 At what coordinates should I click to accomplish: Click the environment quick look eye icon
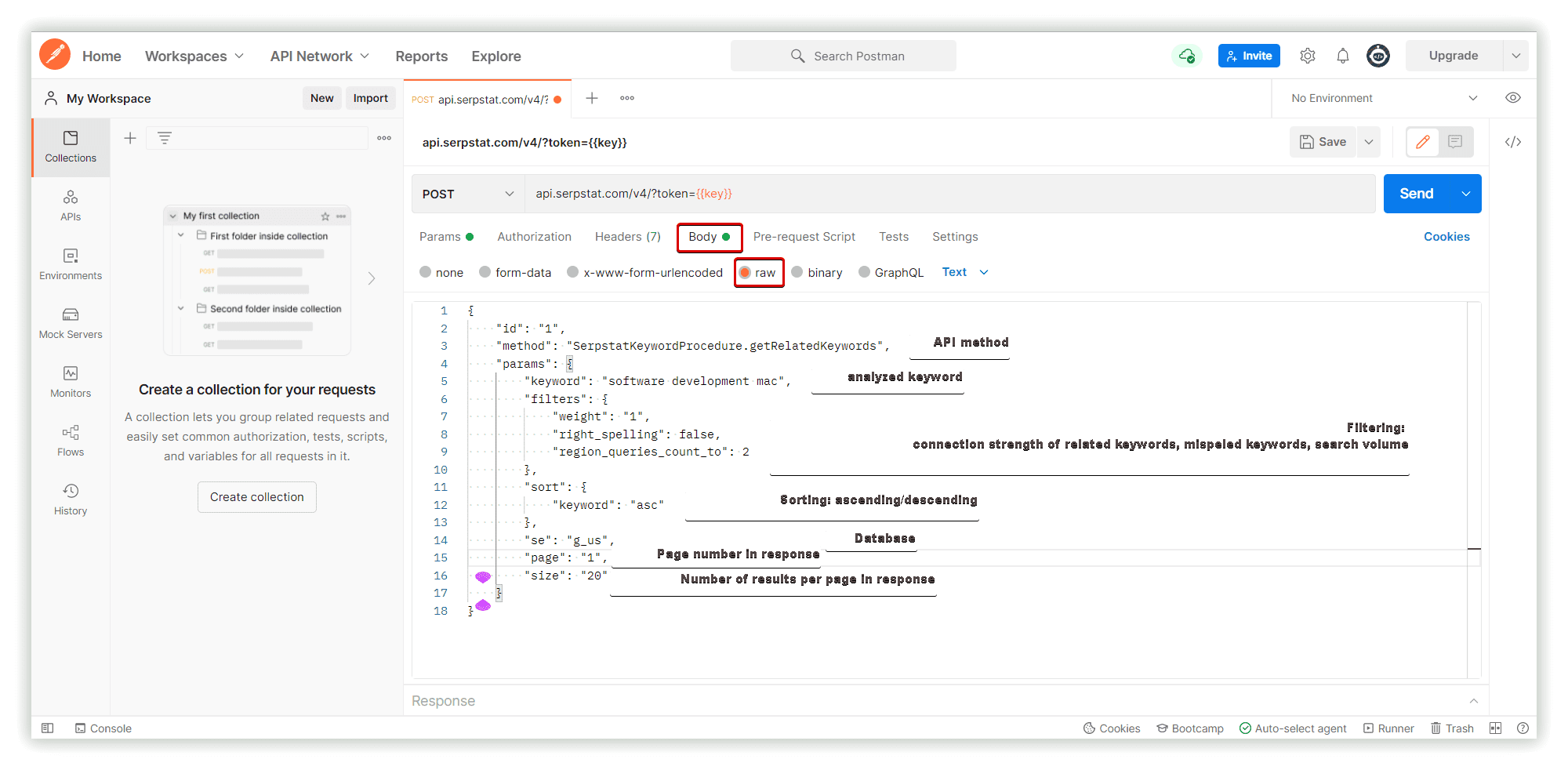1513,98
